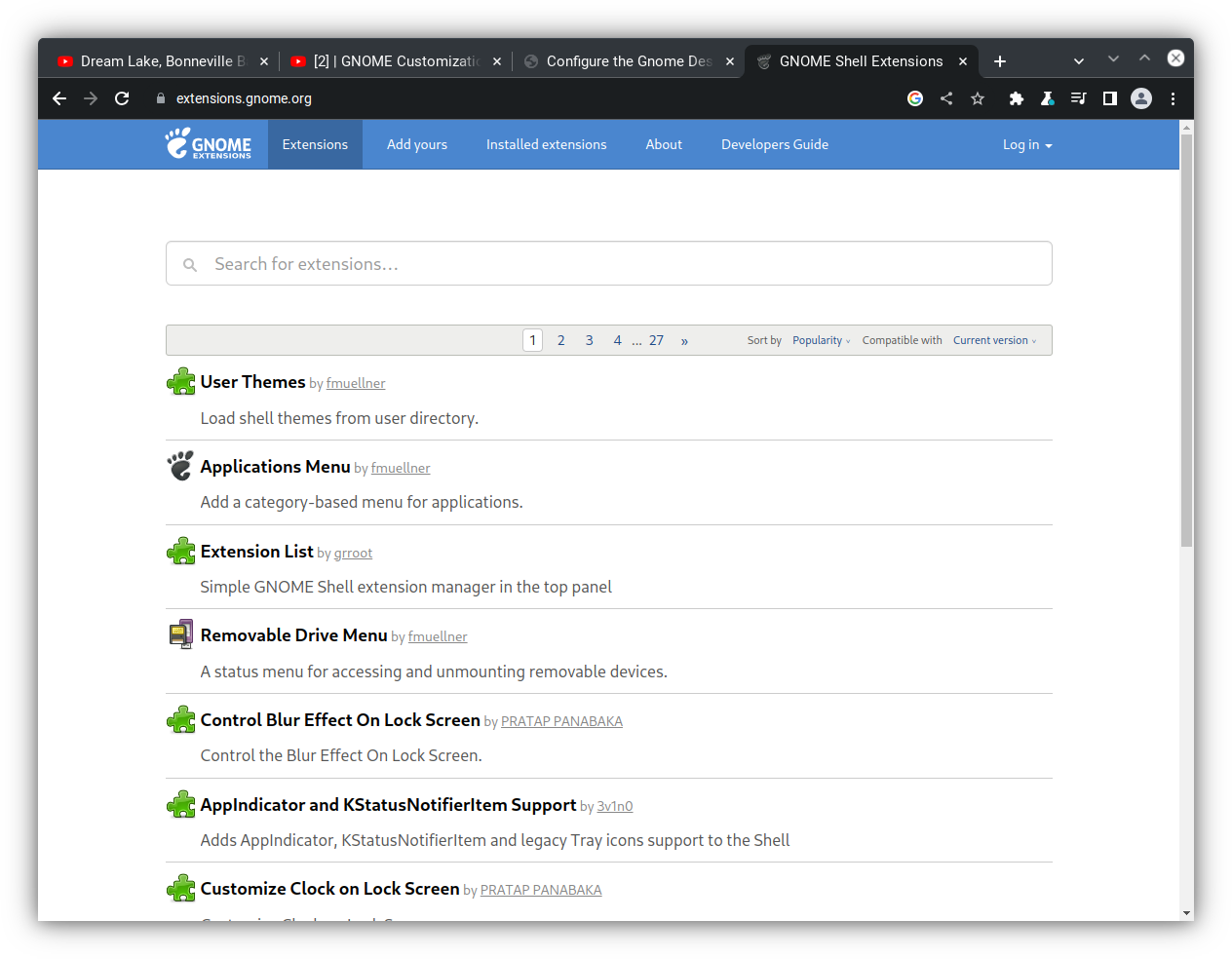
Task: Click the User Themes puzzle icon
Action: 181,382
